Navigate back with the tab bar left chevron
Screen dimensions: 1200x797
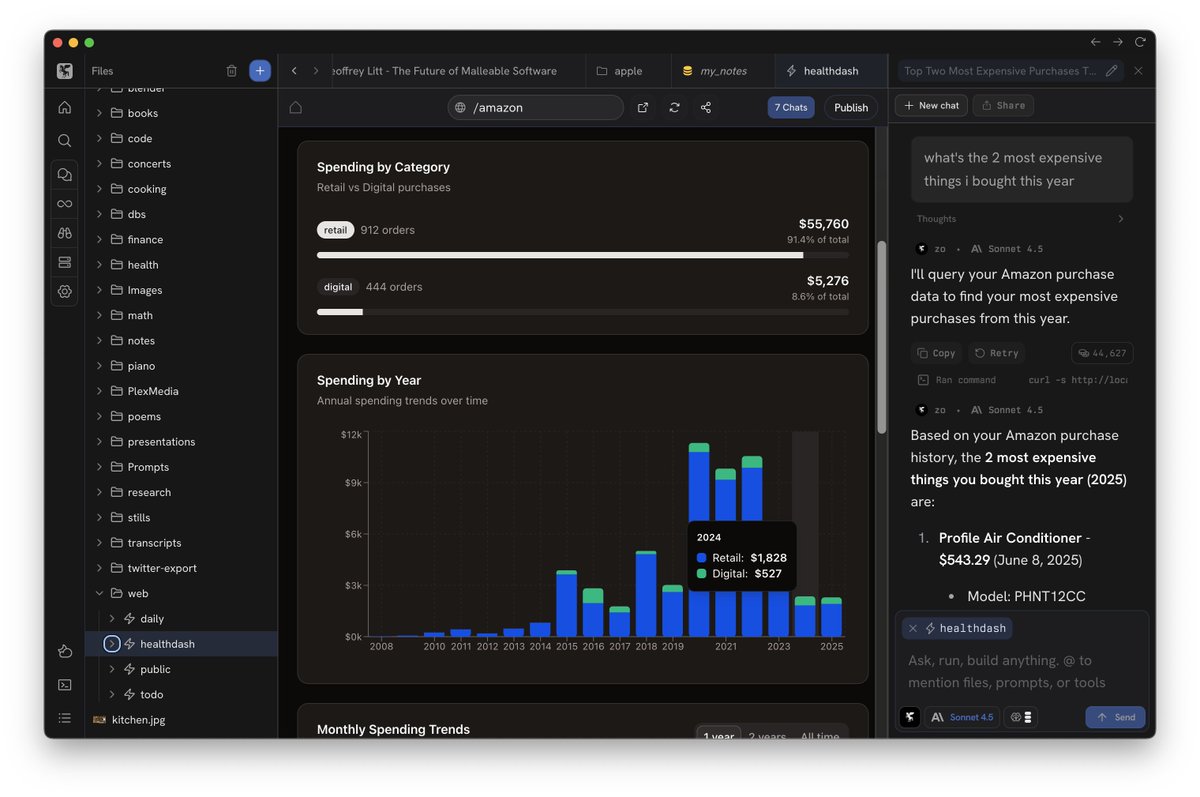(294, 71)
